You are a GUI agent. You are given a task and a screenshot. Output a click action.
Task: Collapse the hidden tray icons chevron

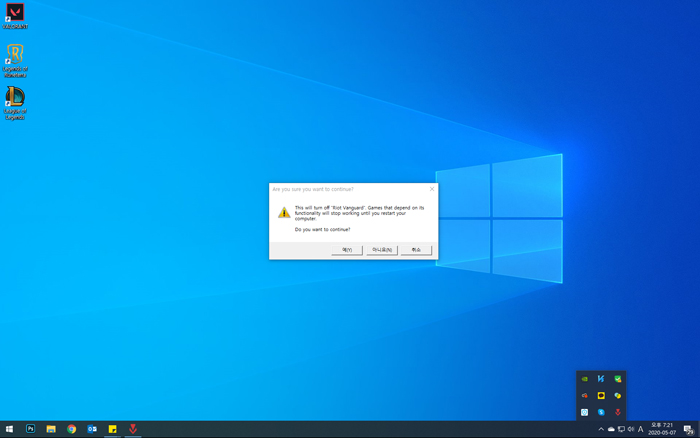click(601, 429)
